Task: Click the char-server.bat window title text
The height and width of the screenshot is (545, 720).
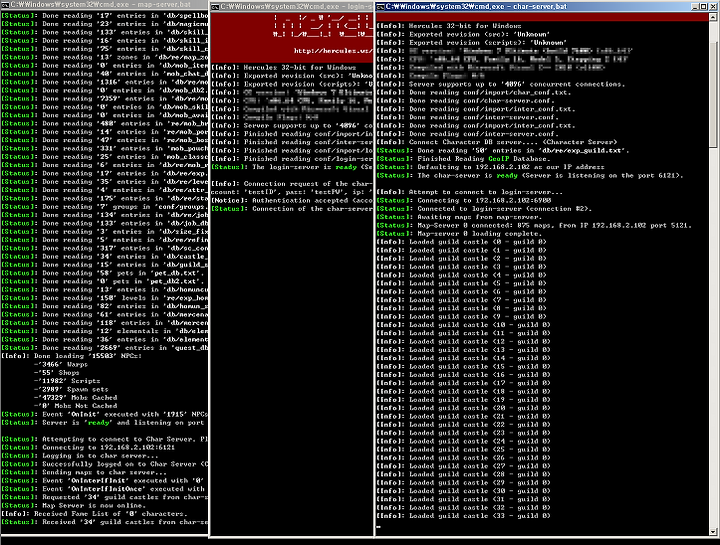Action: pyautogui.click(x=476, y=6)
